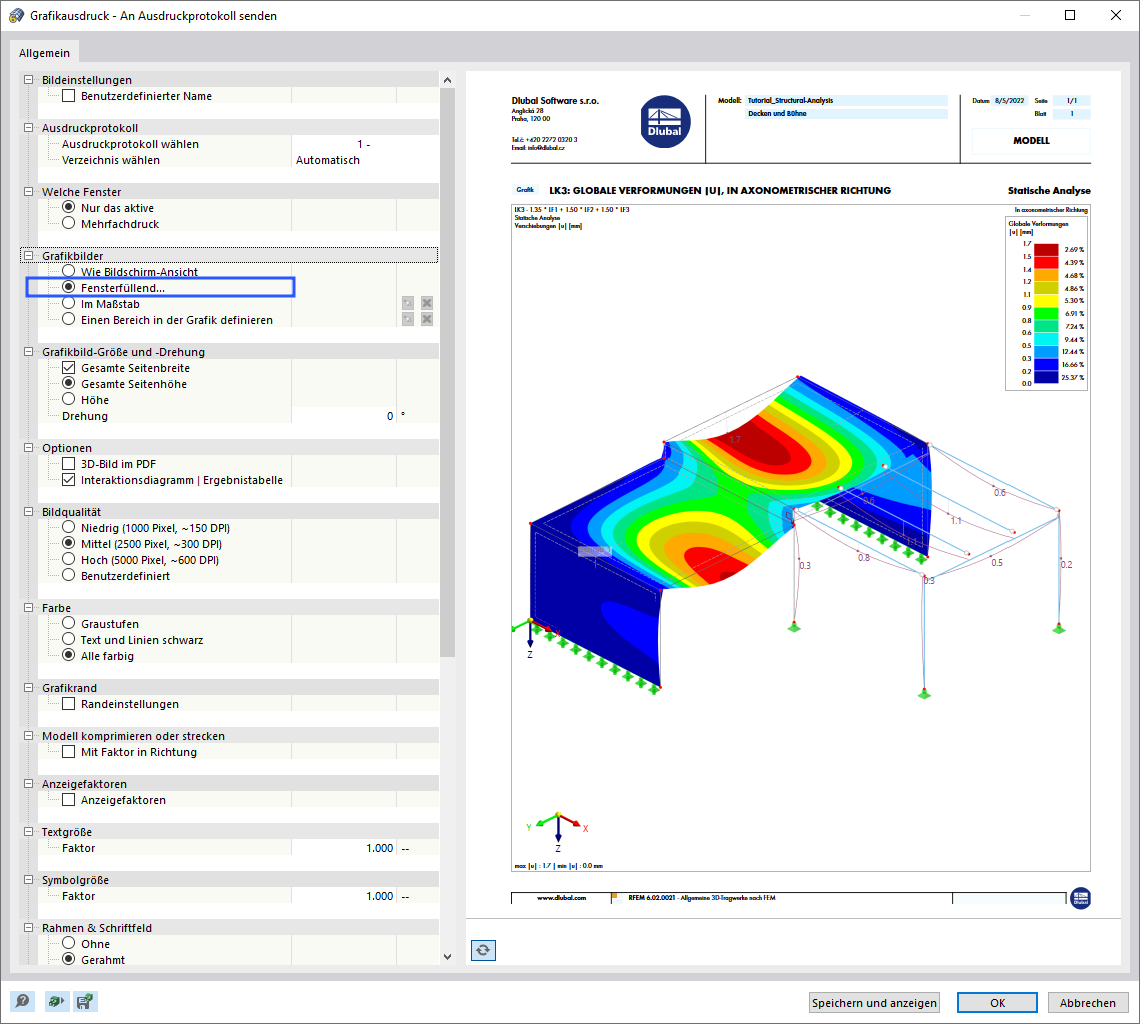Screen dimensions: 1140x1024
Task: Collapse the Welche Fenster section
Action: pyautogui.click(x=28, y=192)
